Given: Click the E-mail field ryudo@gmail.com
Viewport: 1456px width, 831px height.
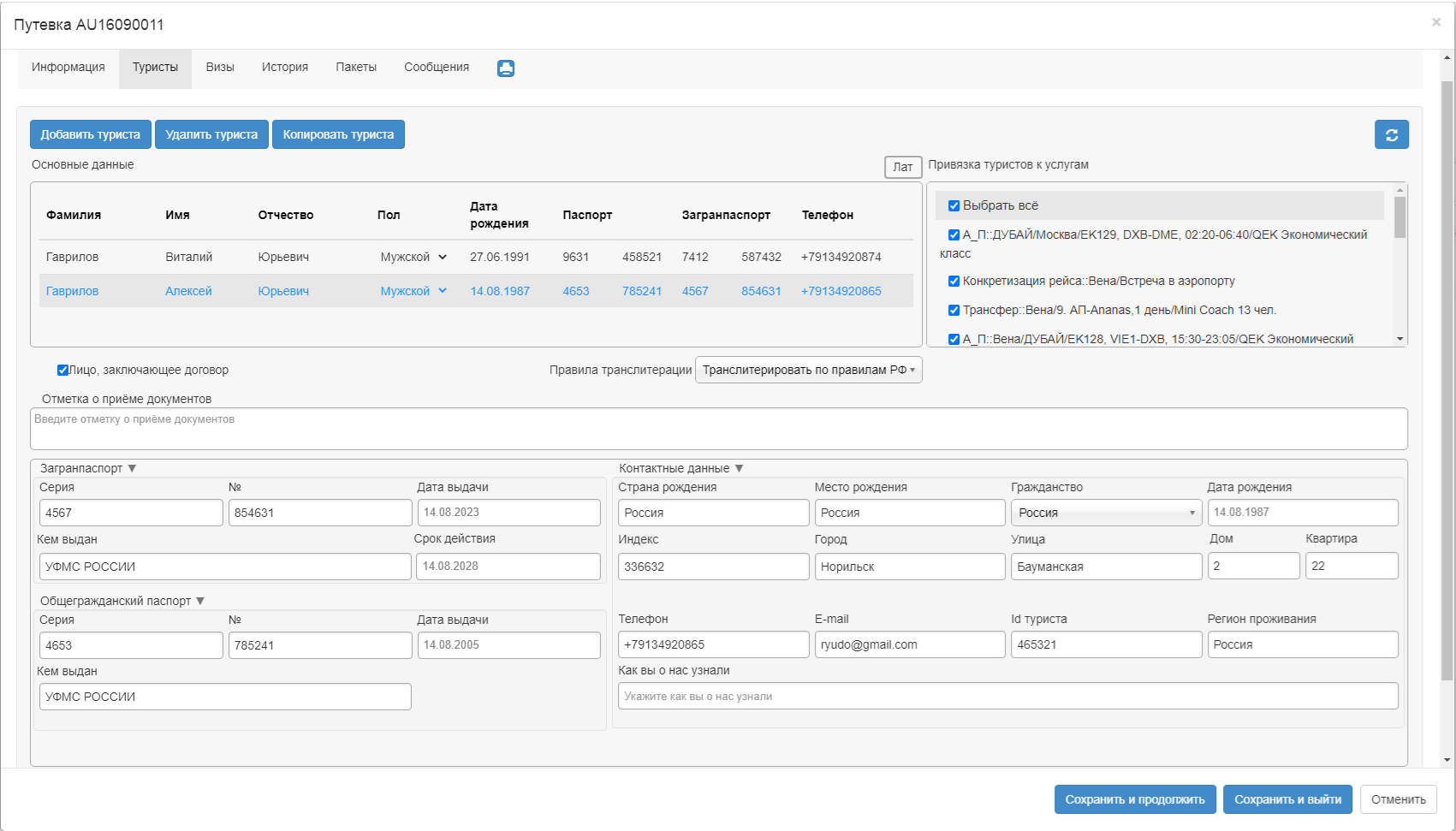Looking at the screenshot, I should coord(910,644).
